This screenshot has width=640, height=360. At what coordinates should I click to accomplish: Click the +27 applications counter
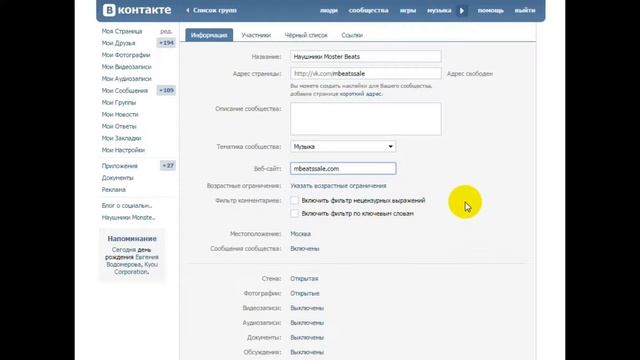(x=167, y=165)
